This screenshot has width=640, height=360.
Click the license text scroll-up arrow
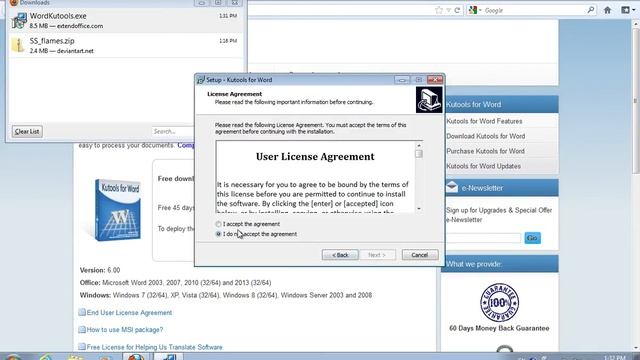pos(419,145)
